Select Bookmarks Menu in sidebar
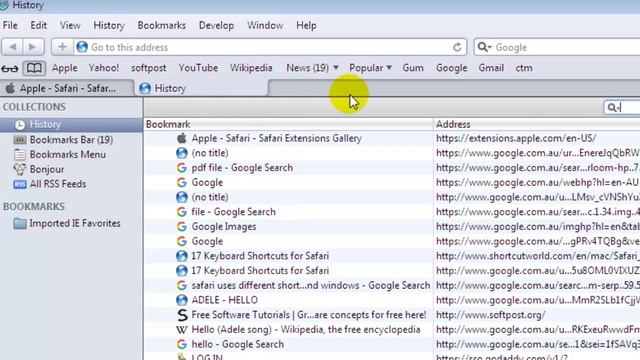 71,155
